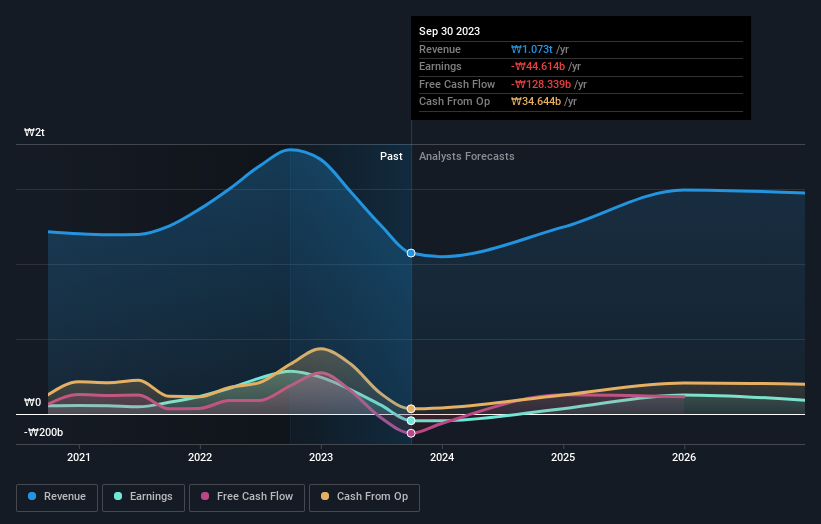Select the 2022 x-axis label
The image size is (821, 524).
click(x=200, y=457)
